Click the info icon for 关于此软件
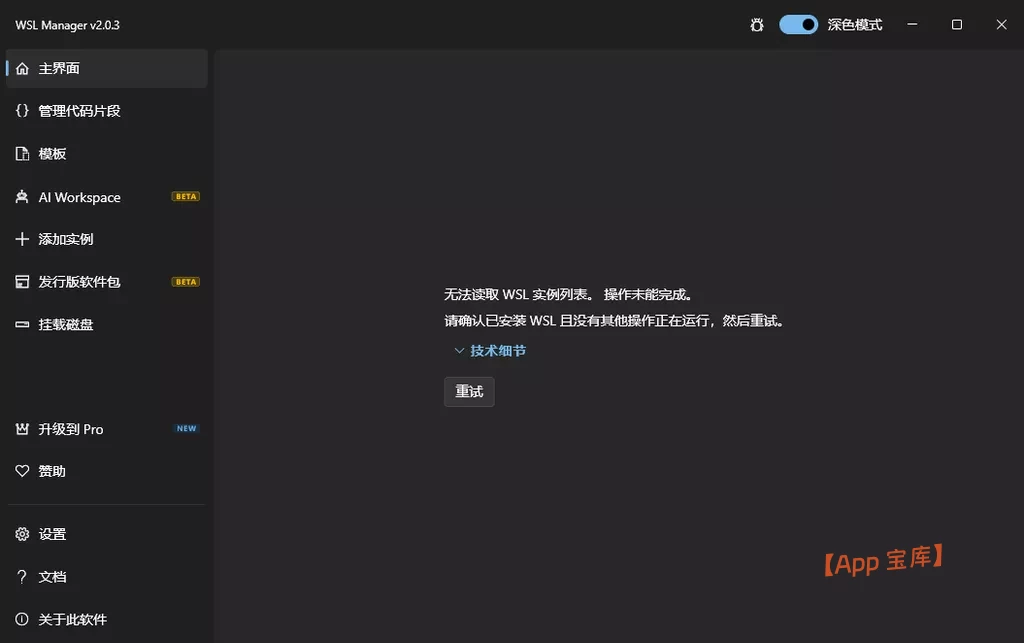Viewport: 1024px width, 643px height. tap(22, 619)
